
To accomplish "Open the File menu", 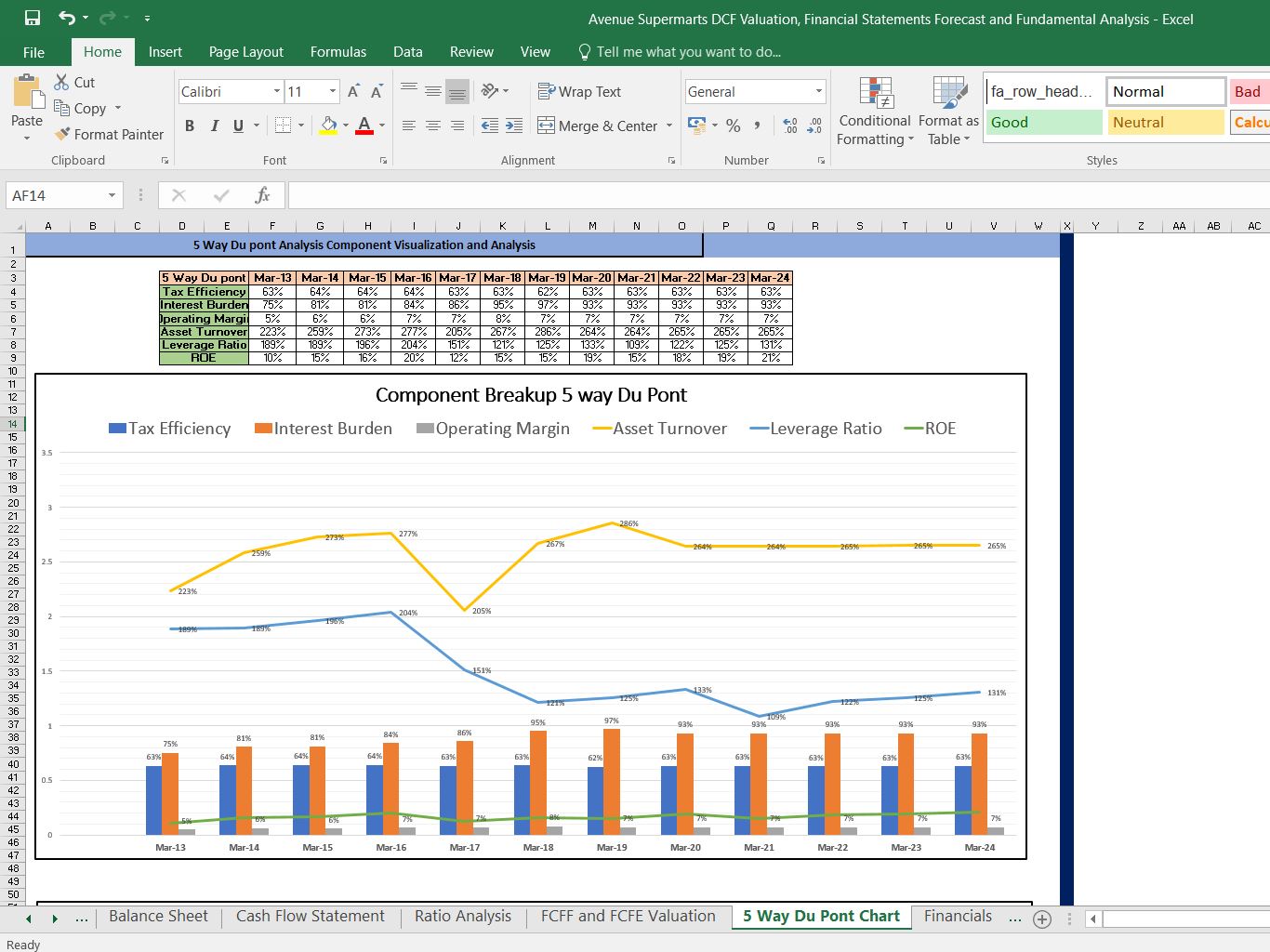I will [33, 52].
